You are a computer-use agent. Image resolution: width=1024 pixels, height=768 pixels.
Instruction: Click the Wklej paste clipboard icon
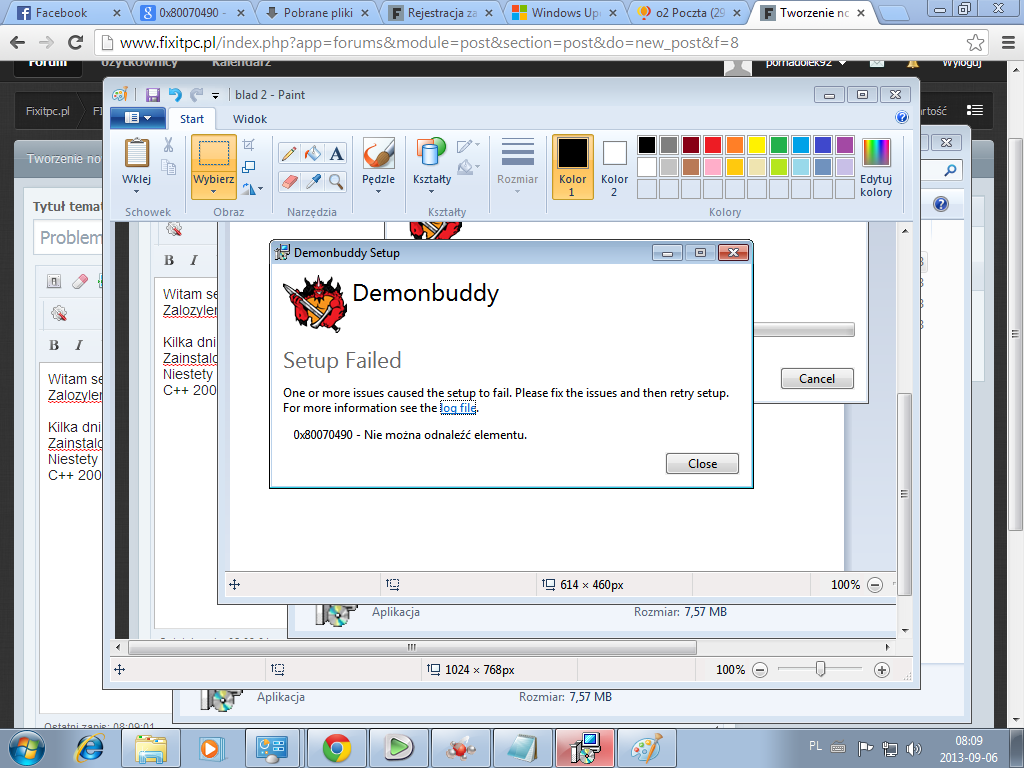point(136,152)
